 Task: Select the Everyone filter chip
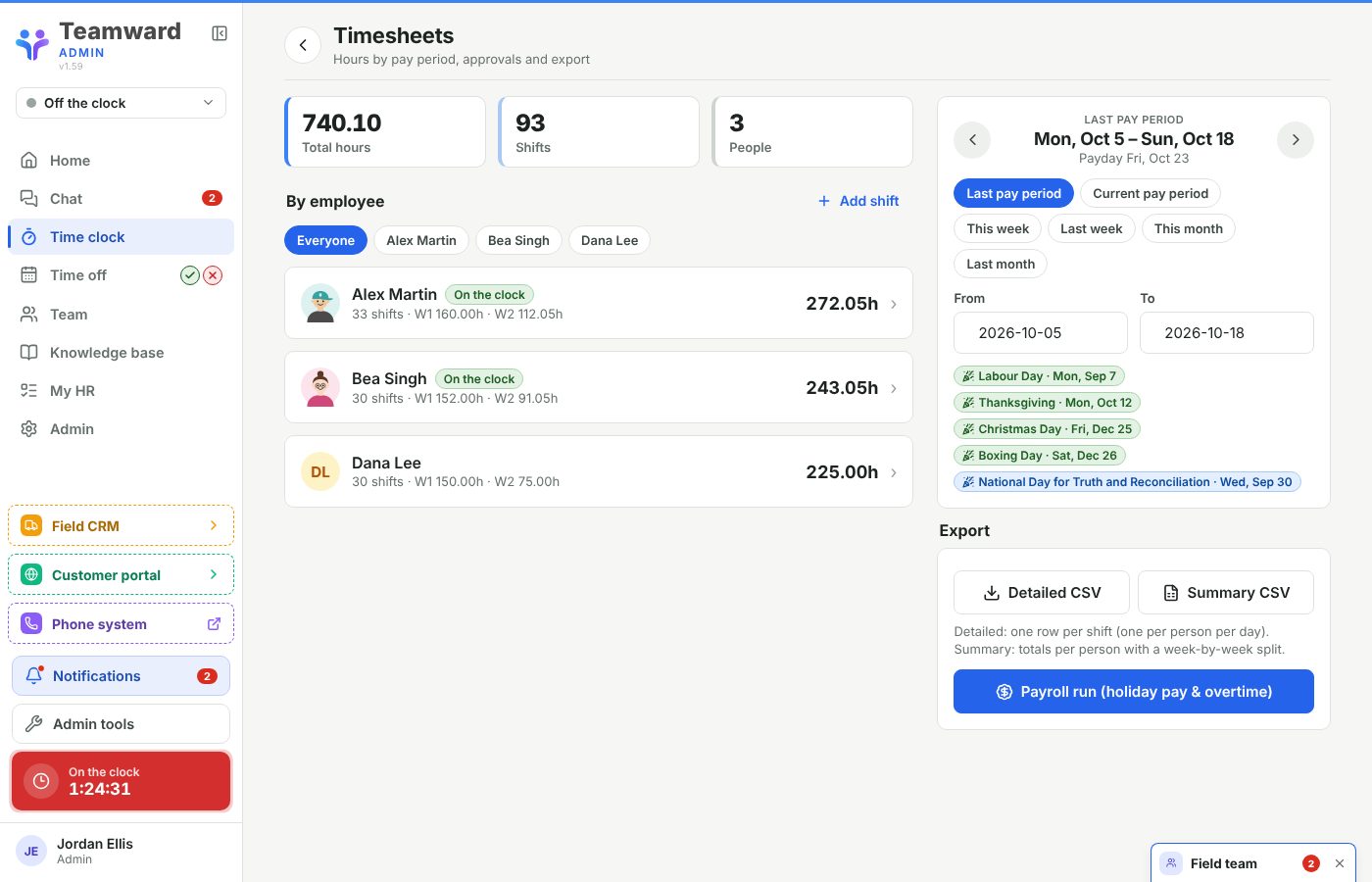click(x=325, y=241)
